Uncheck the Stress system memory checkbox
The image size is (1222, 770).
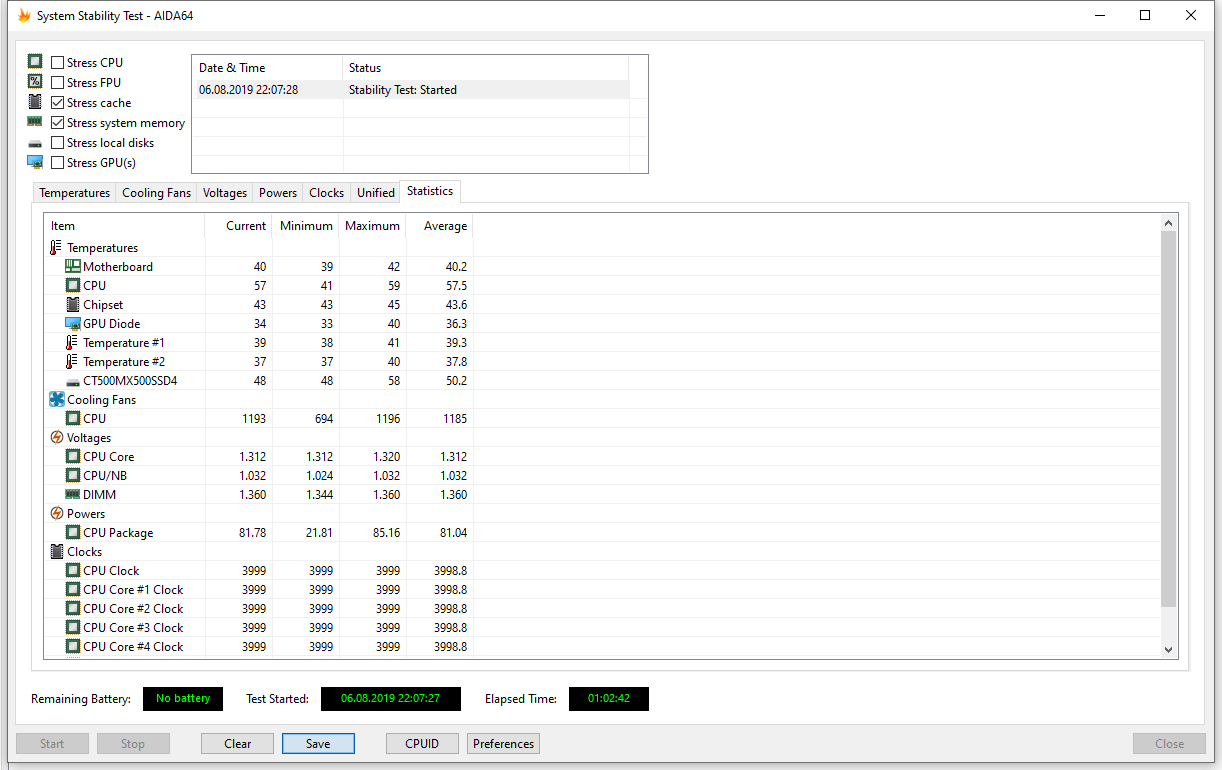(x=58, y=122)
